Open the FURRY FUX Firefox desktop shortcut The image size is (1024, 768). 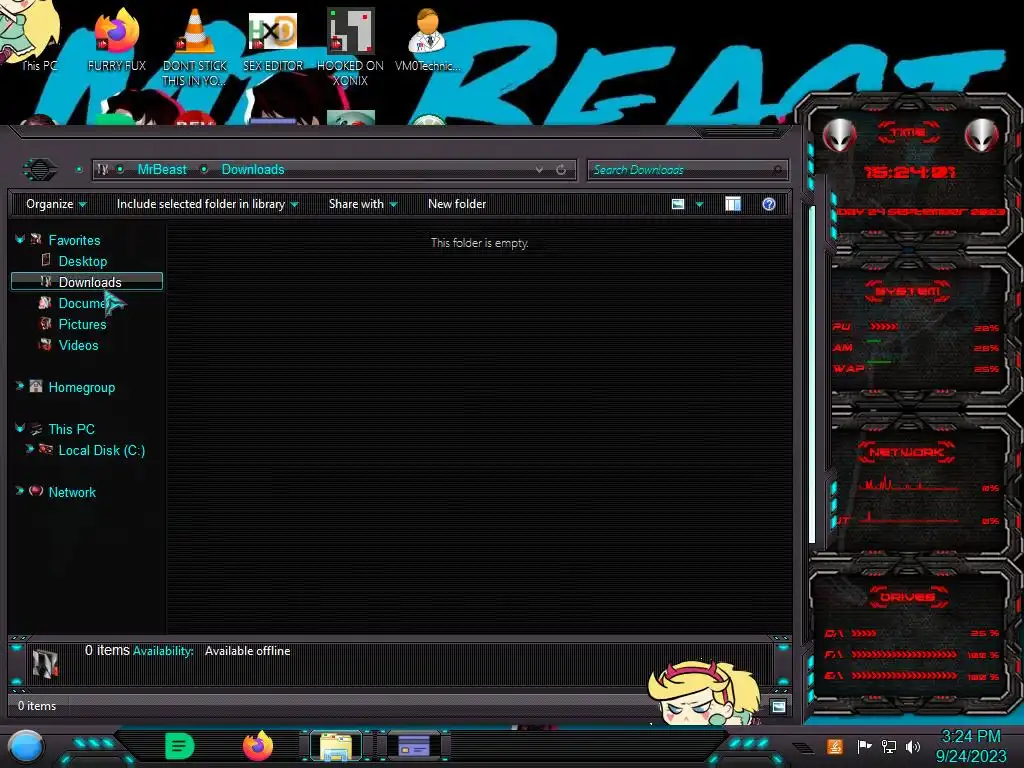pyautogui.click(x=116, y=39)
